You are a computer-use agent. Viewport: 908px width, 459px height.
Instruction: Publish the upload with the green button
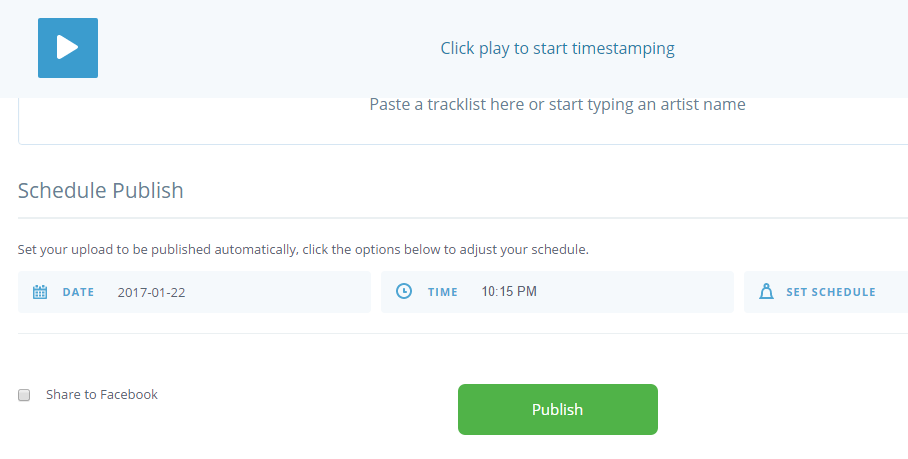click(x=558, y=409)
